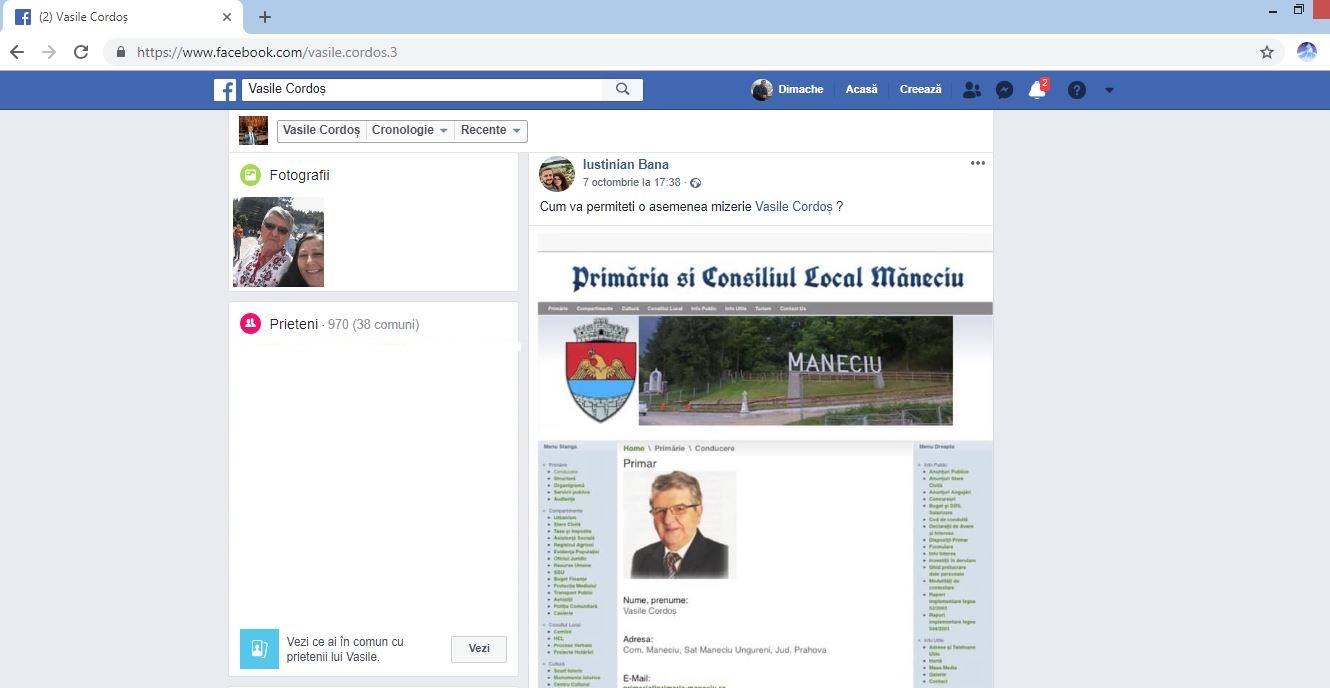Bookmark this page with the star icon
The image size is (1330, 688).
(1267, 52)
